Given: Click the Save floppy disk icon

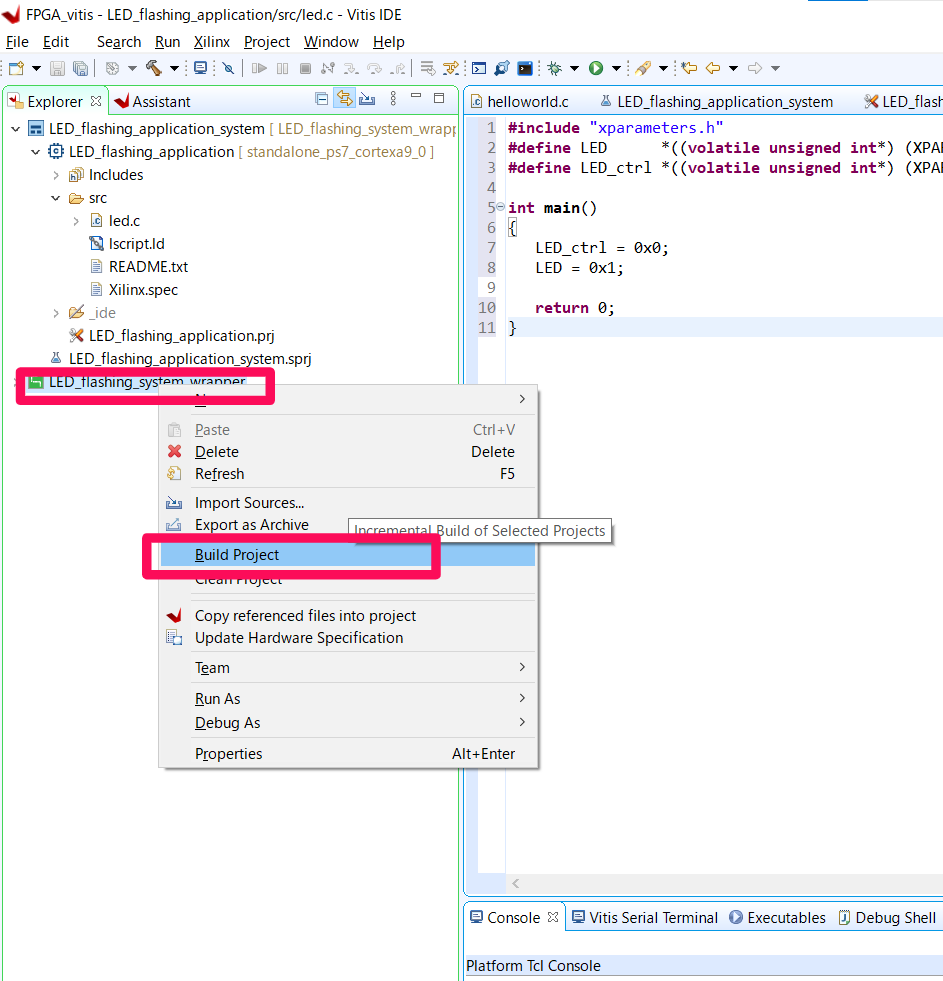Looking at the screenshot, I should click(58, 68).
